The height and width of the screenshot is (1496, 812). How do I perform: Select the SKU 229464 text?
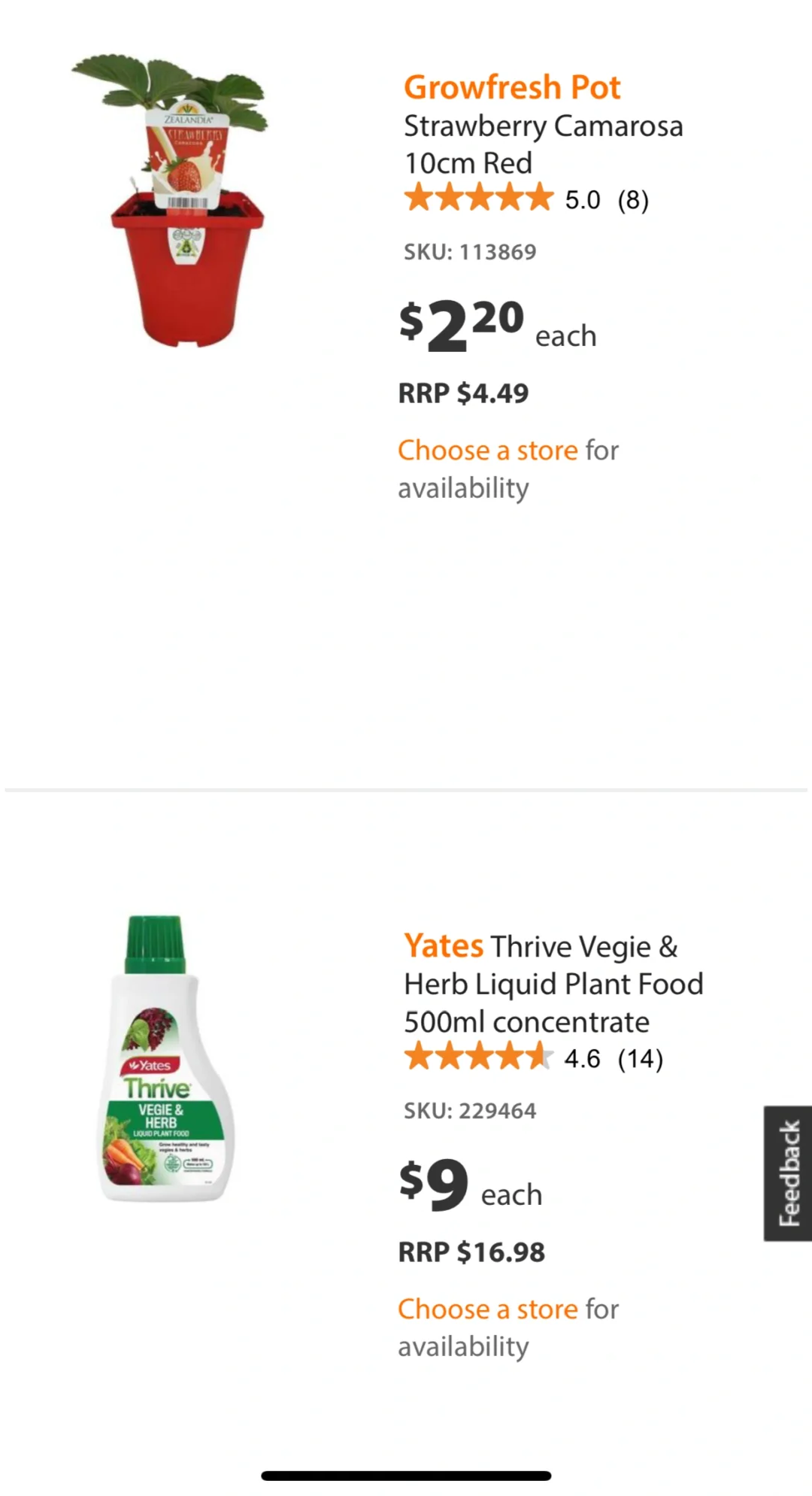tap(470, 1111)
